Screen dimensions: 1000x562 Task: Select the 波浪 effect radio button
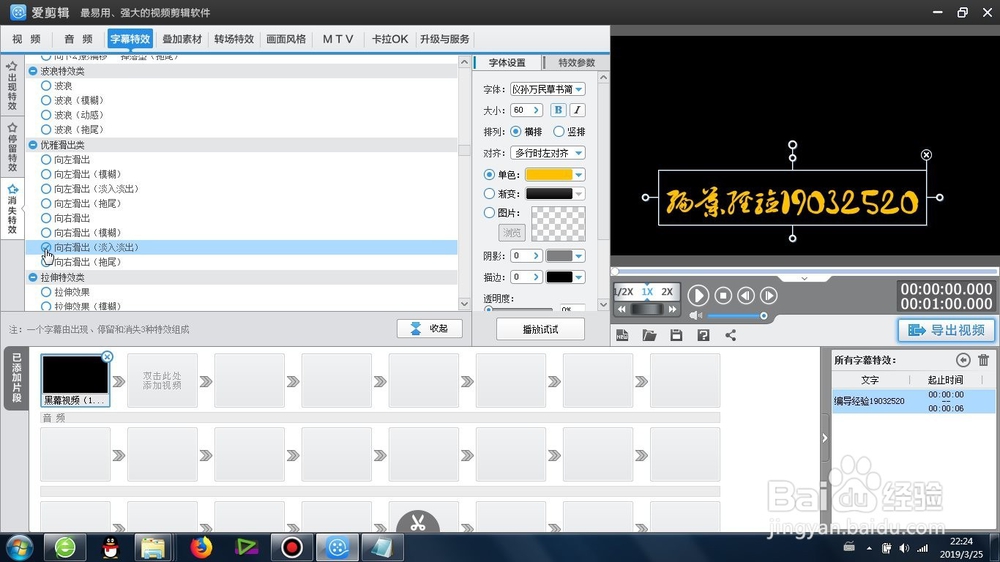46,85
